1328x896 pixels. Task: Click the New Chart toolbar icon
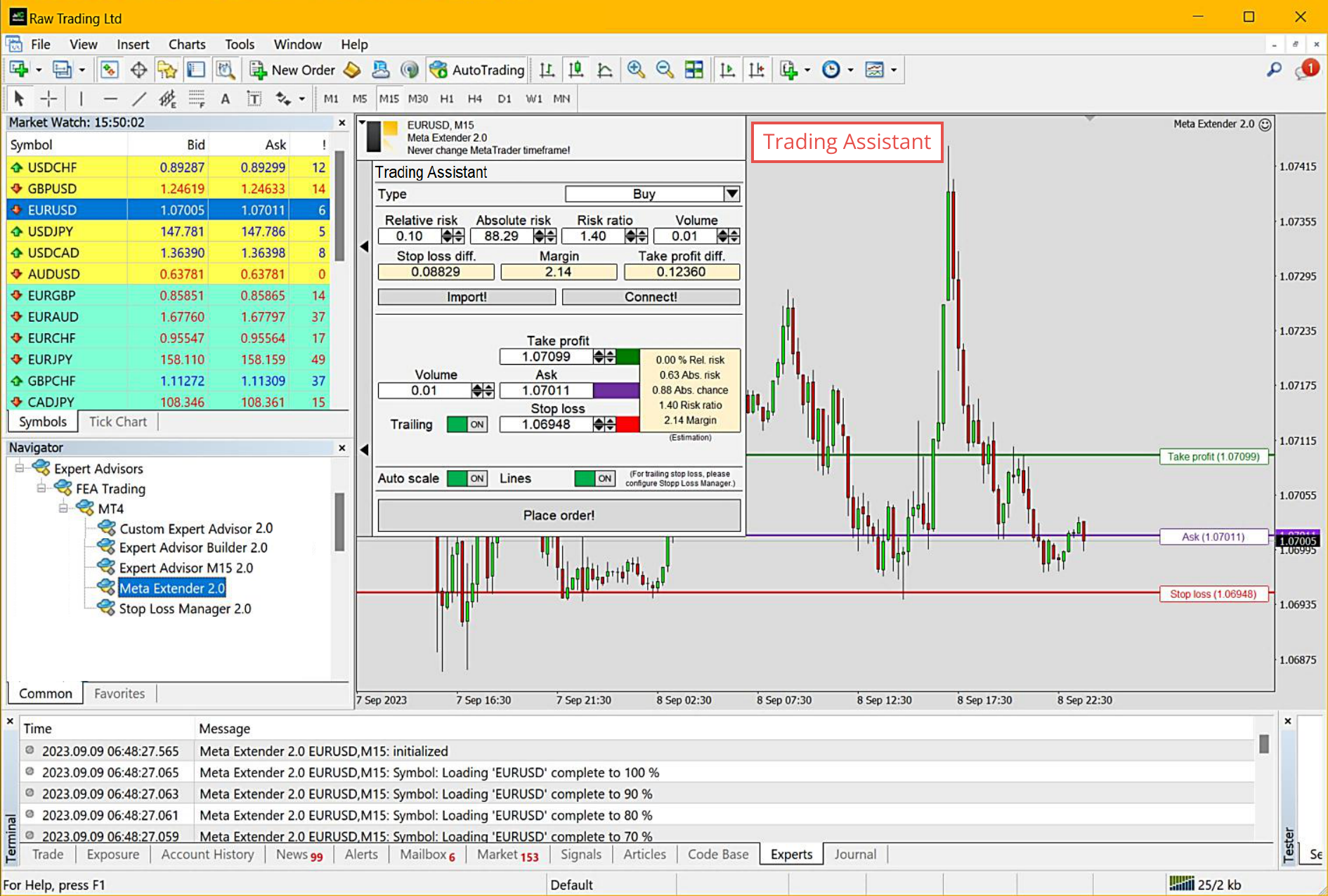pos(19,70)
